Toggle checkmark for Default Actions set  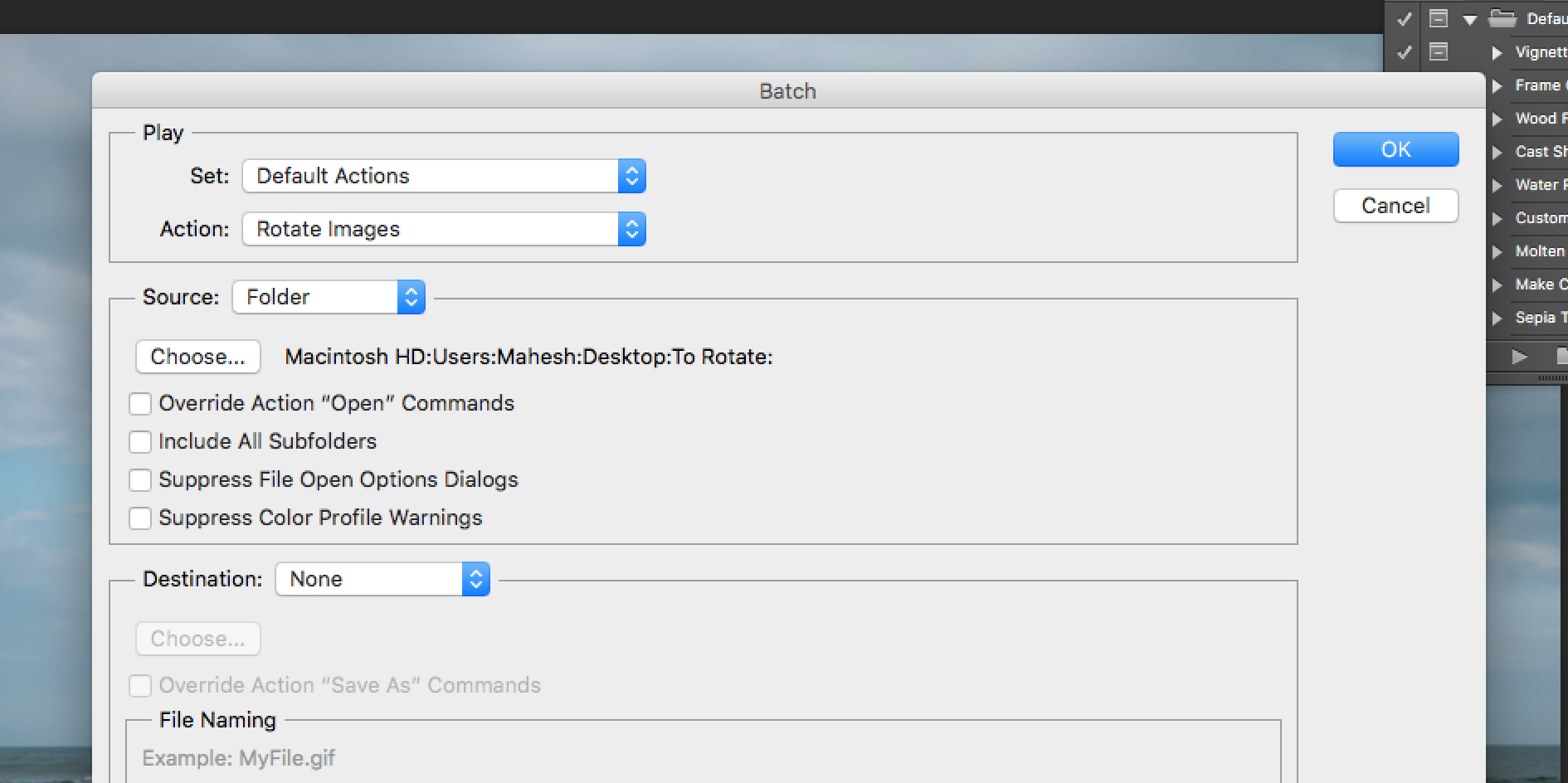(1405, 18)
